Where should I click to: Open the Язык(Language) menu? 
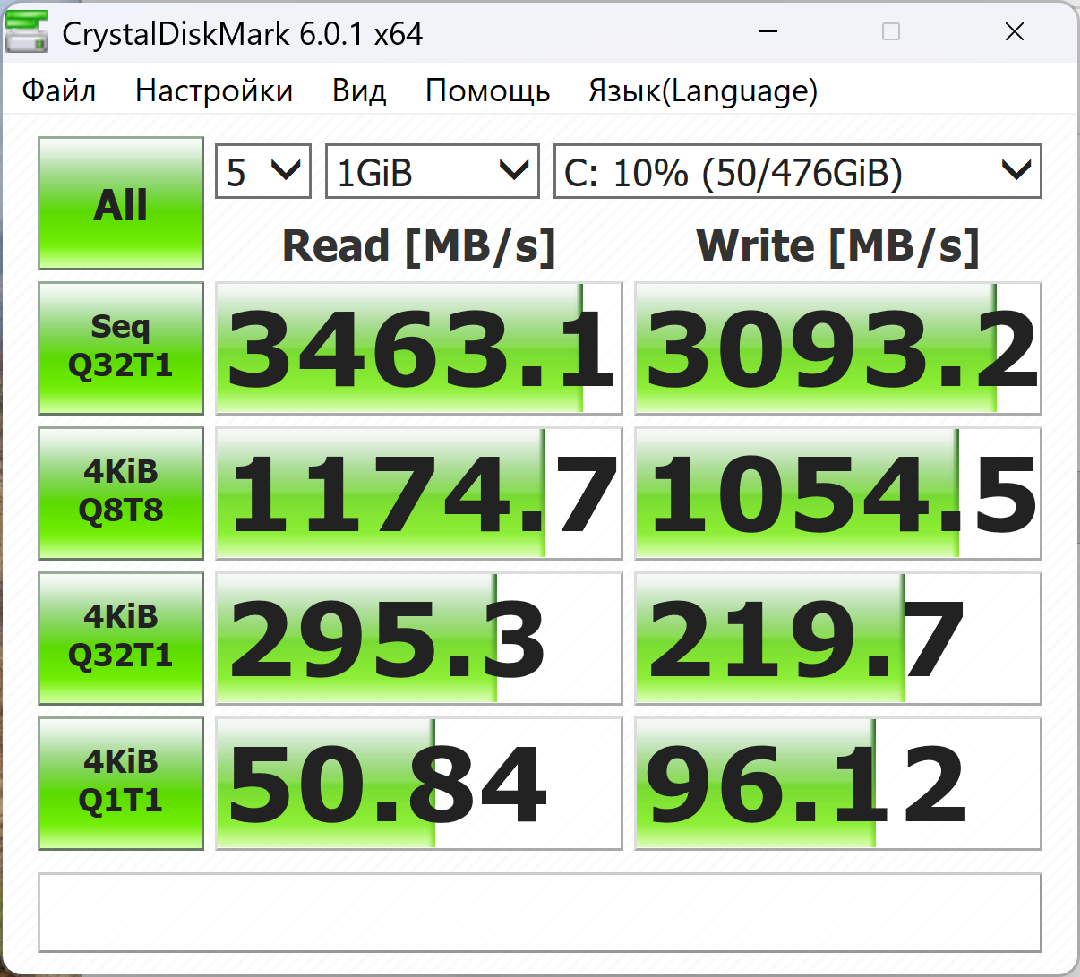point(703,92)
